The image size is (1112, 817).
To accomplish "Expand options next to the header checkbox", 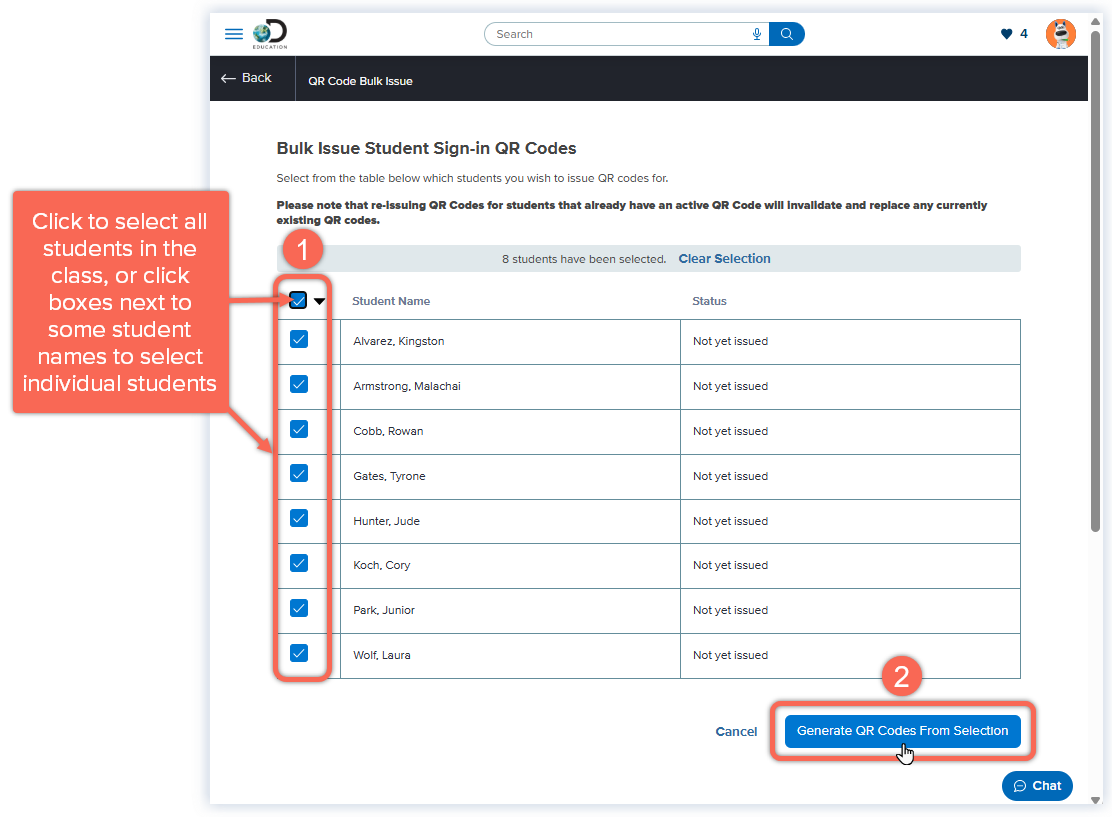I will pos(318,300).
